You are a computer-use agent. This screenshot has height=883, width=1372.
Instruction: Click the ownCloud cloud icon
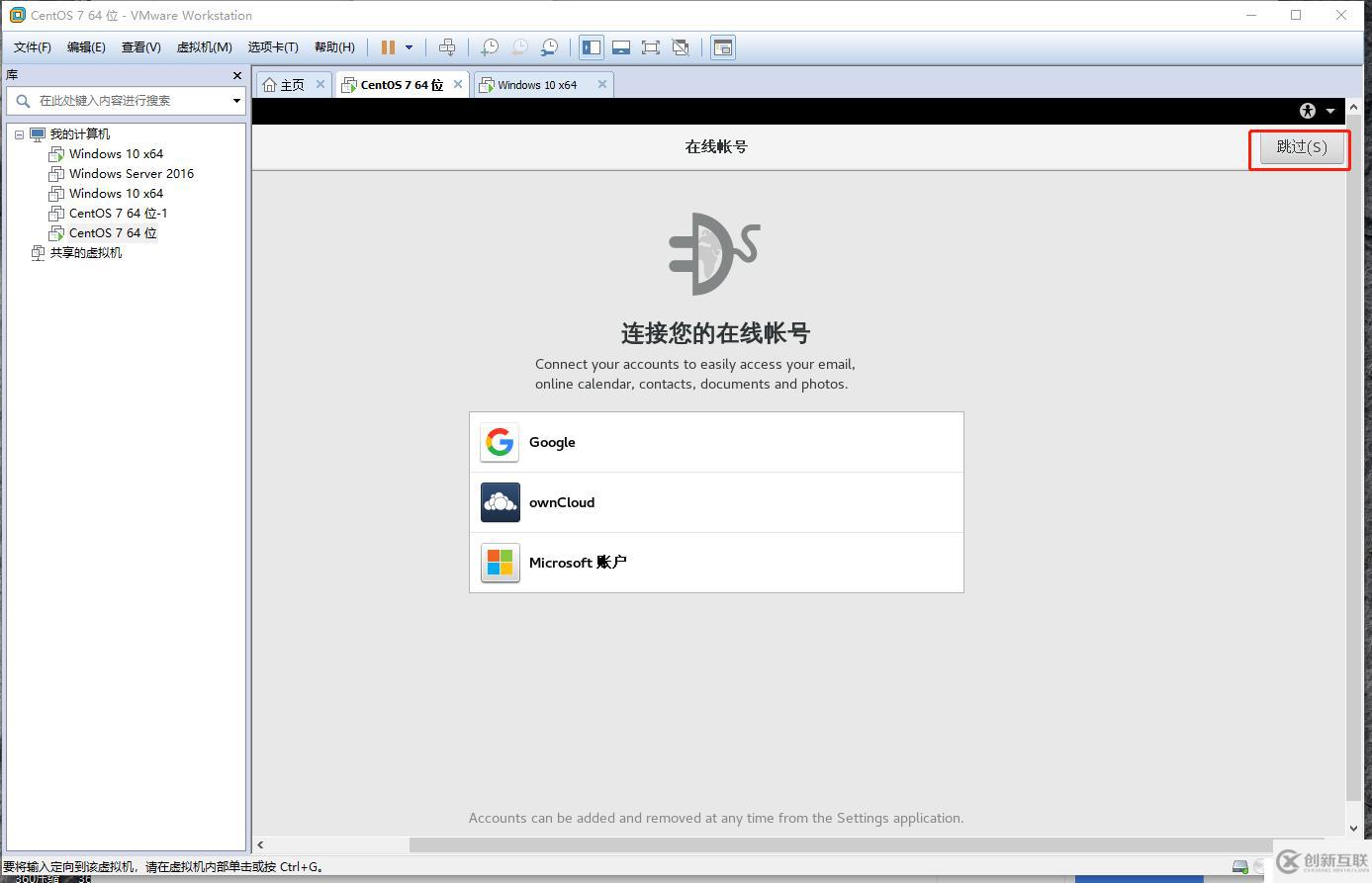500,502
